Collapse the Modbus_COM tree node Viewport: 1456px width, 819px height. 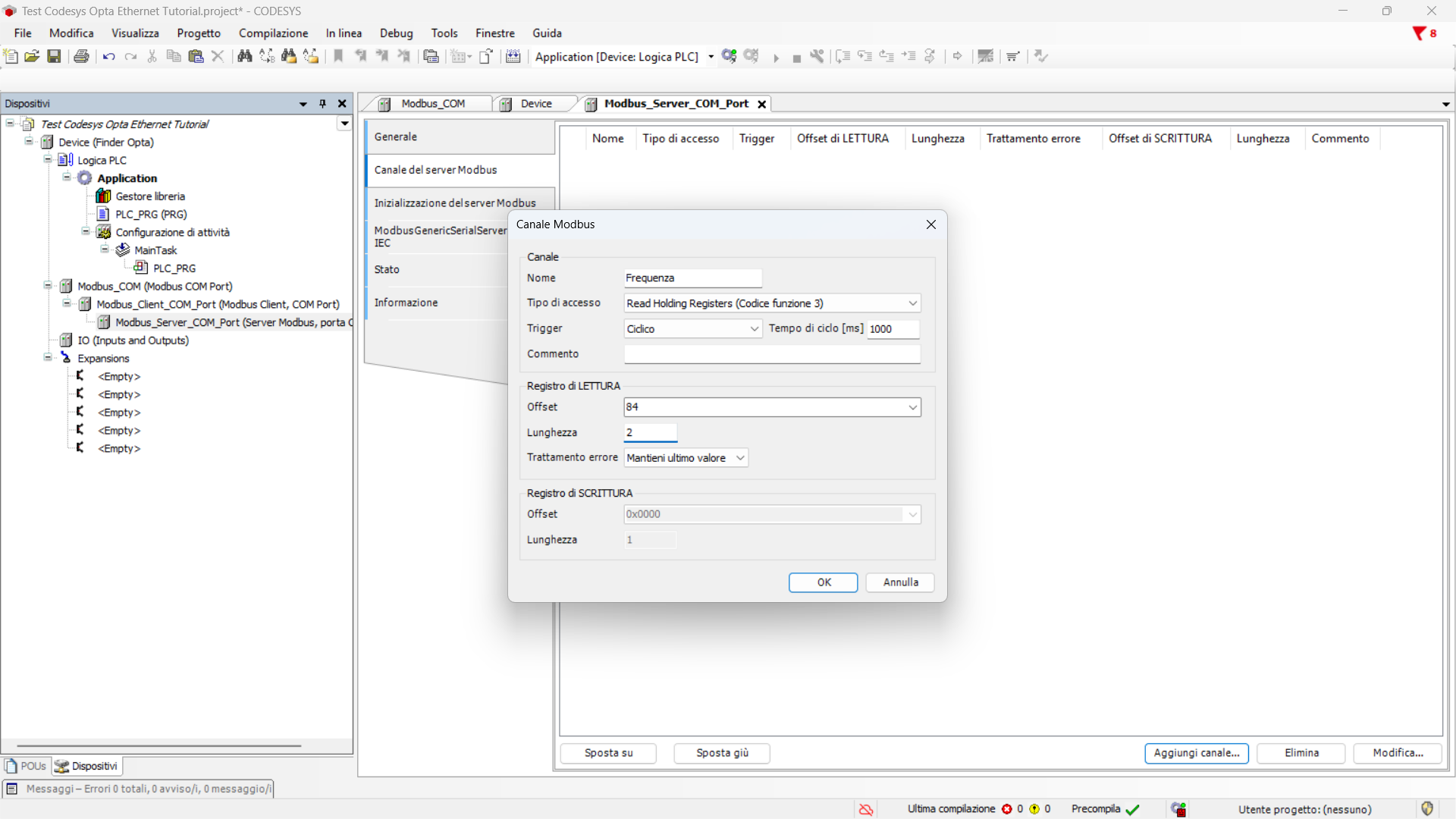pyautogui.click(x=48, y=286)
